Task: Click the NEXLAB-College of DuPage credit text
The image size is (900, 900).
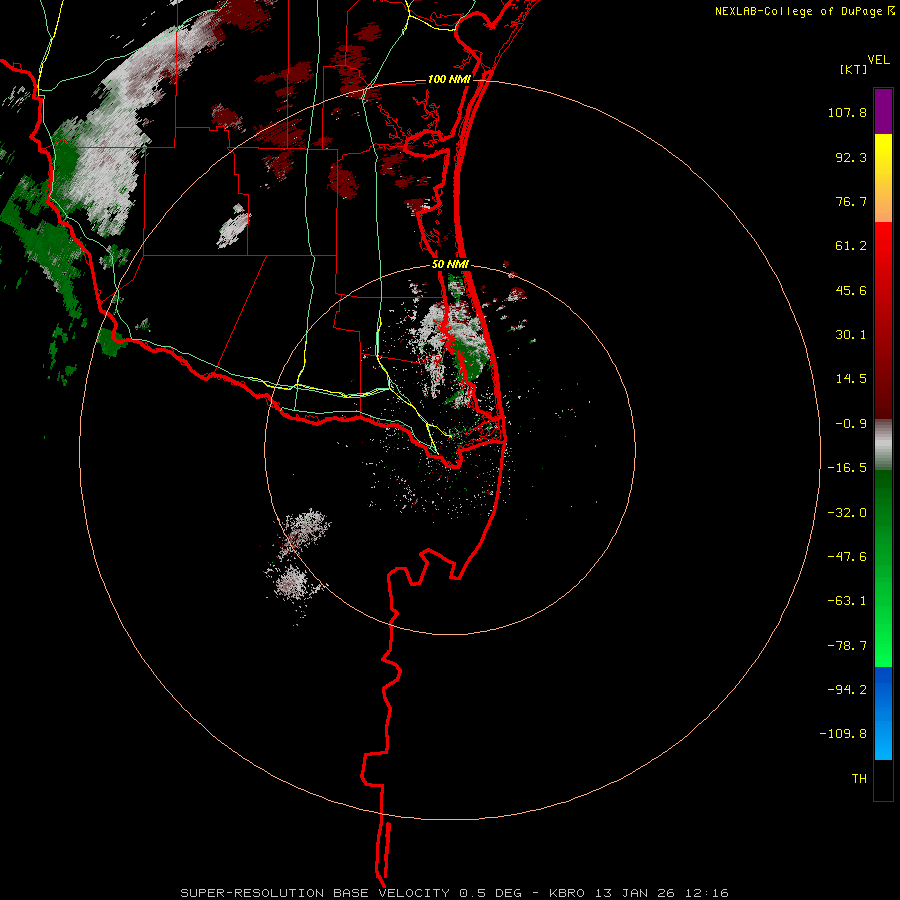Action: point(798,11)
